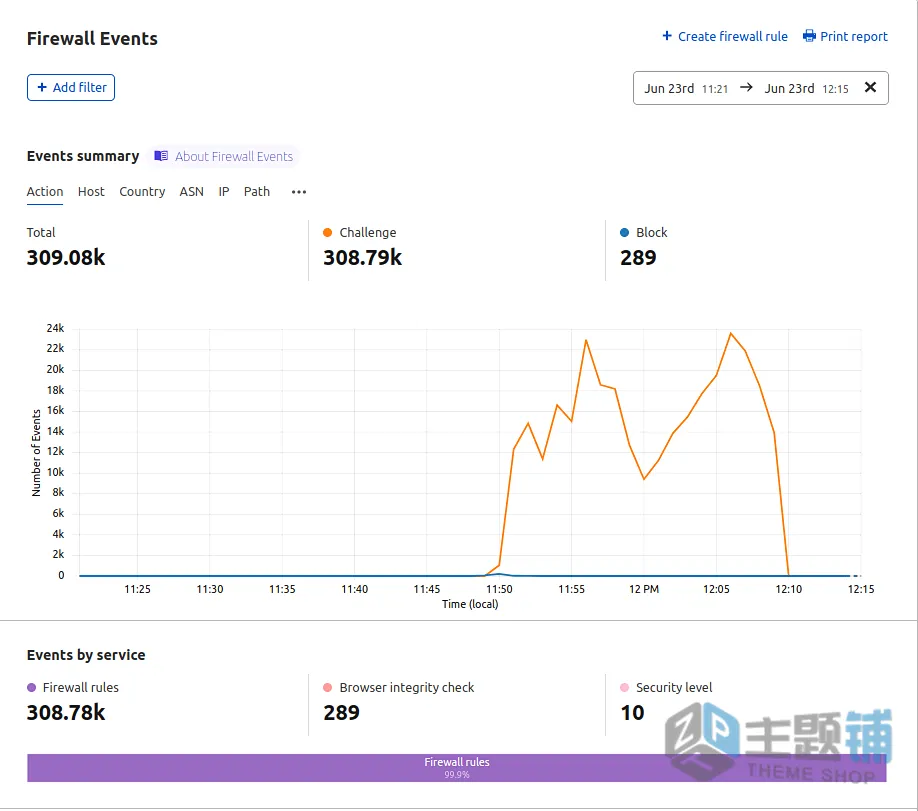Click the 11:50 label on time axis
The width and height of the screenshot is (918, 811).
tap(499, 589)
